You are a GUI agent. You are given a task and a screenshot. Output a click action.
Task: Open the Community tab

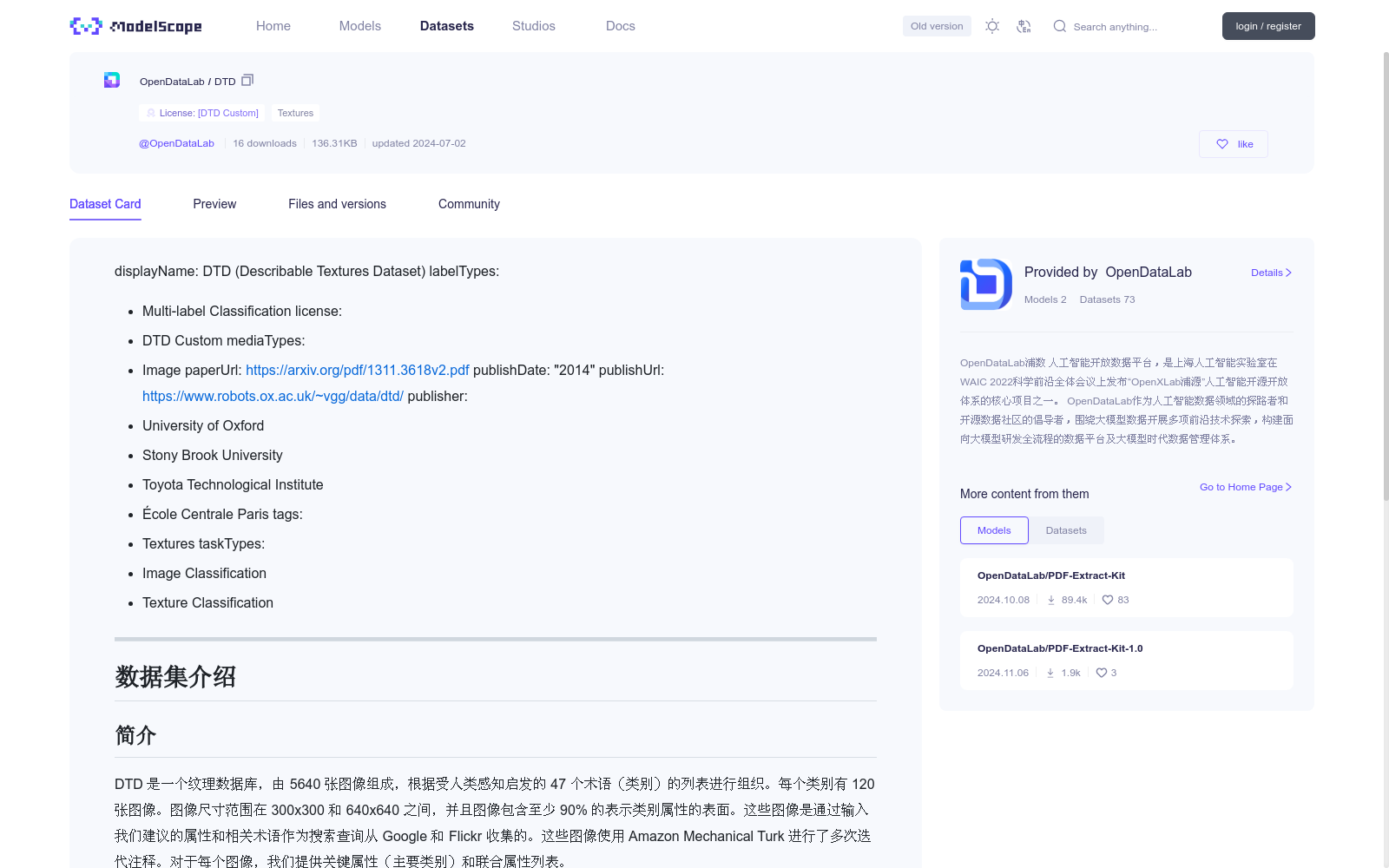(x=469, y=204)
